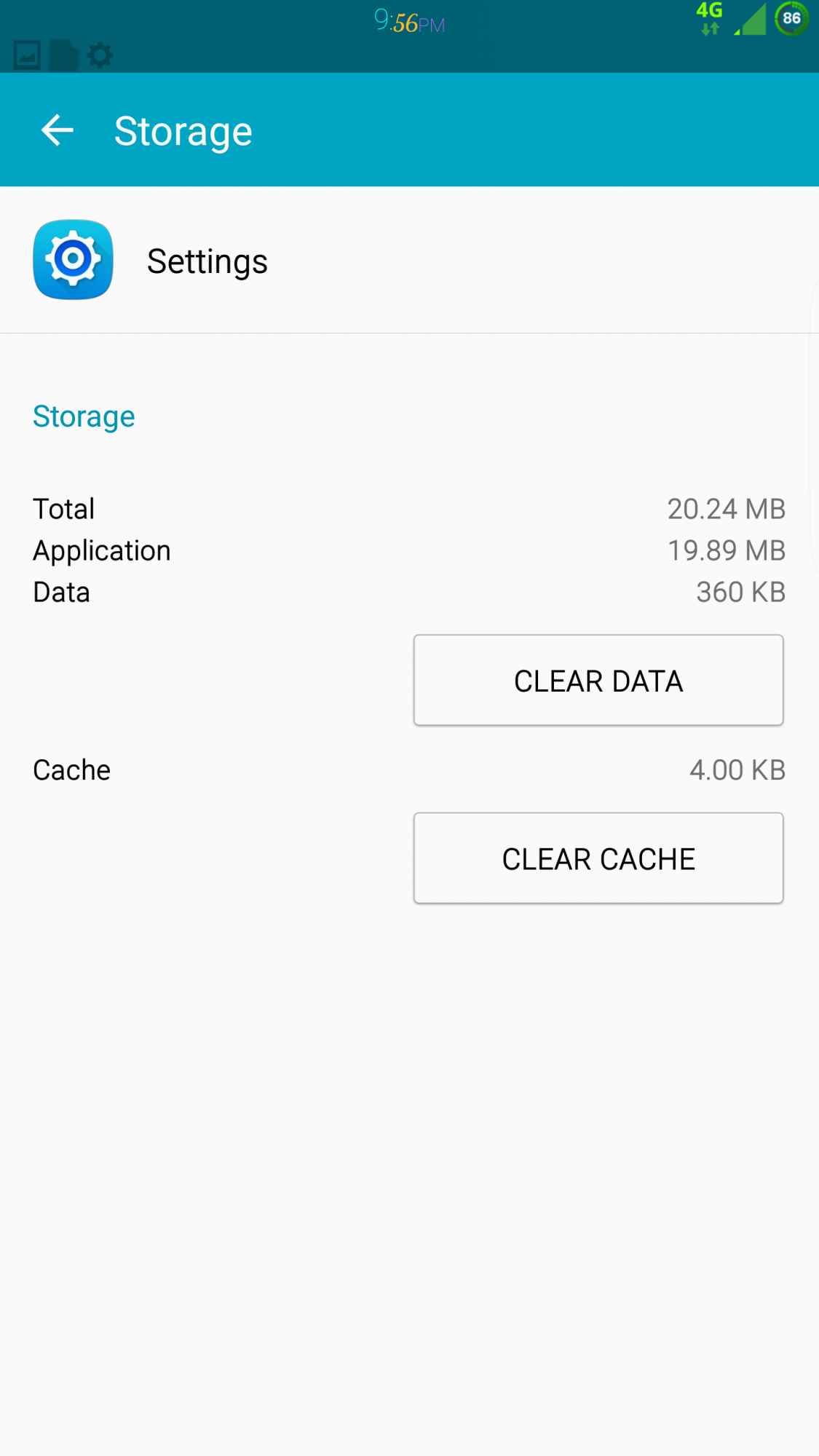Tap the Storage title in the app bar
Screen dimensions: 819x1456
tap(183, 130)
